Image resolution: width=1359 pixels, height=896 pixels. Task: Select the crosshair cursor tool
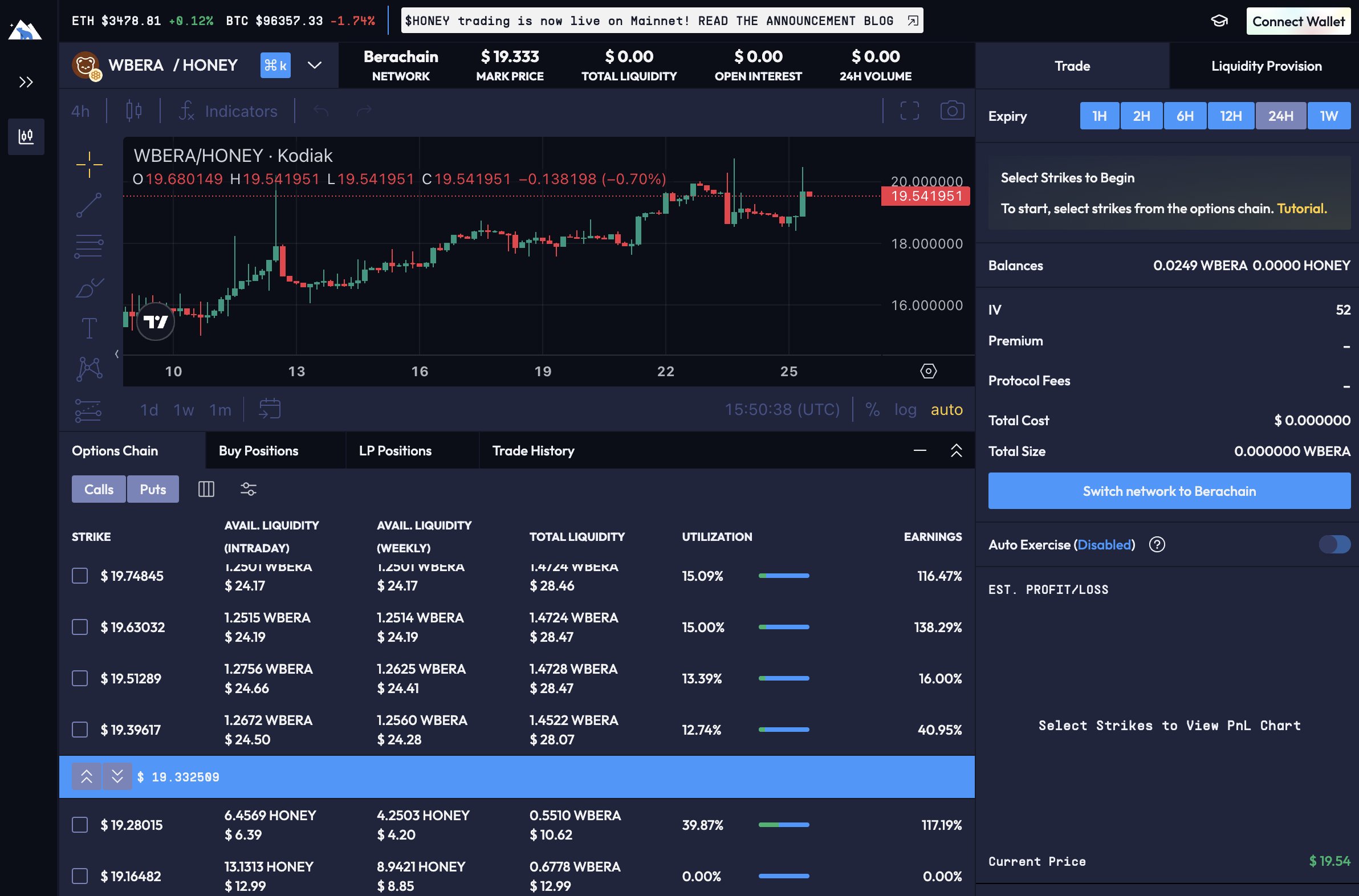[89, 165]
